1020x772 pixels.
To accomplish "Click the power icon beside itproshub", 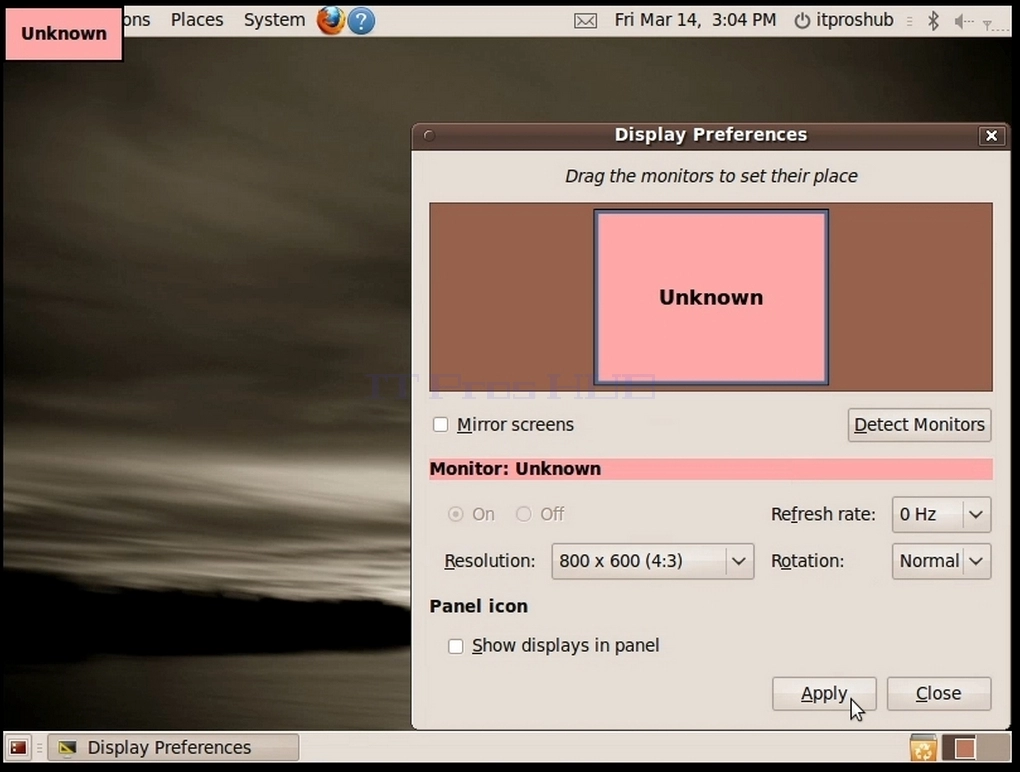I will 802,21.
